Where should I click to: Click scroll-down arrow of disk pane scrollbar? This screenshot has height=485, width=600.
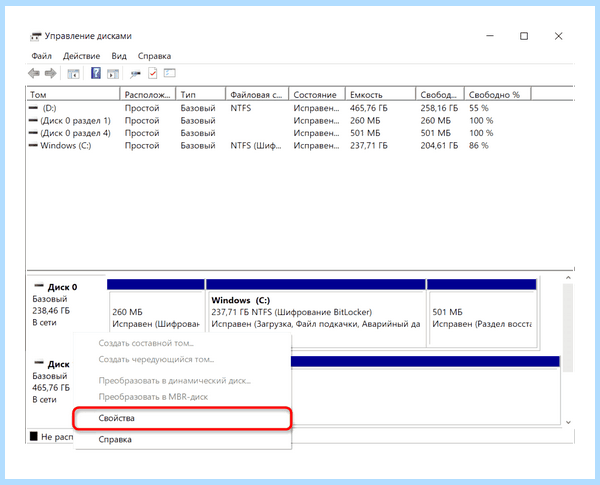pos(568,422)
